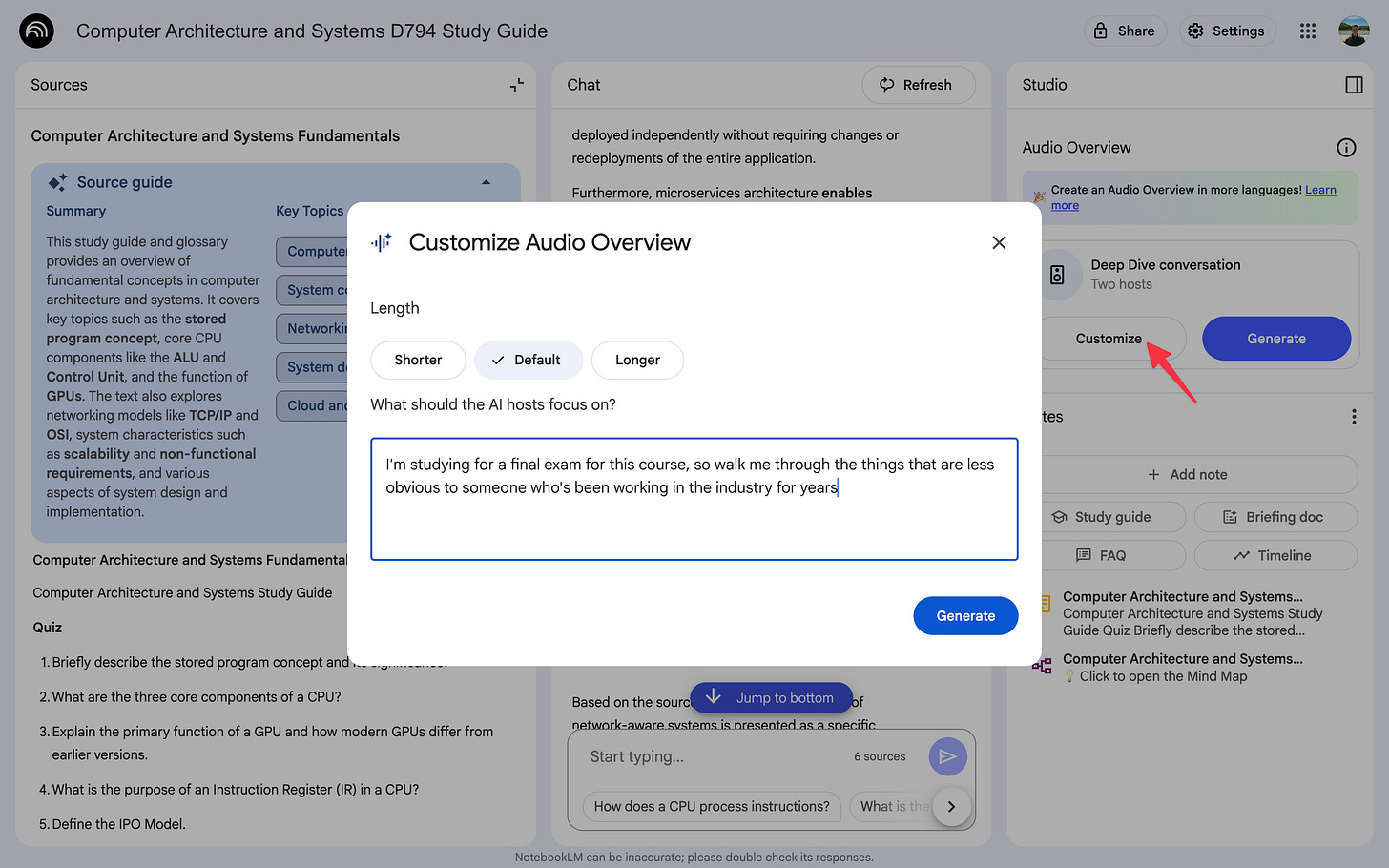
Task: Click the Audio Overview info icon
Action: click(x=1346, y=147)
